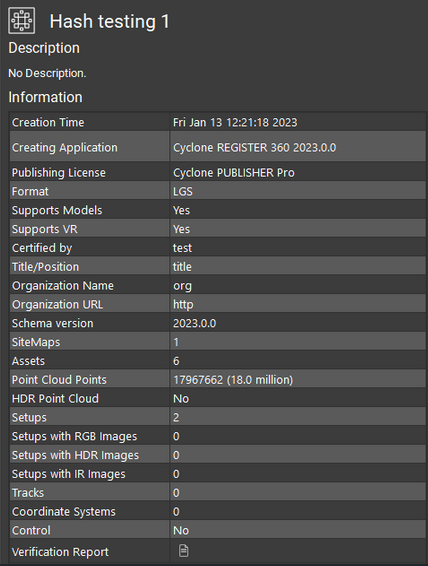Viewport: 428px width, 566px height.
Task: Click the Cyclone REGISTER 360 2023.0.0 cell
Action: [x=298, y=147]
